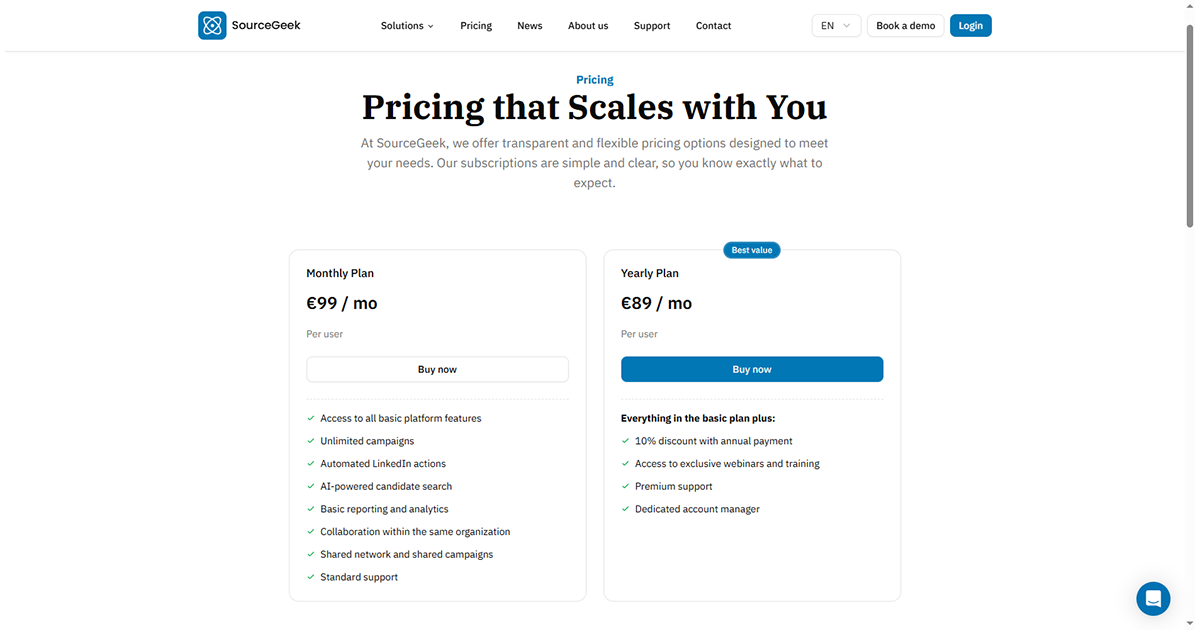This screenshot has height=630, width=1200.
Task: Select About us in the navigation bar
Action: tap(588, 26)
